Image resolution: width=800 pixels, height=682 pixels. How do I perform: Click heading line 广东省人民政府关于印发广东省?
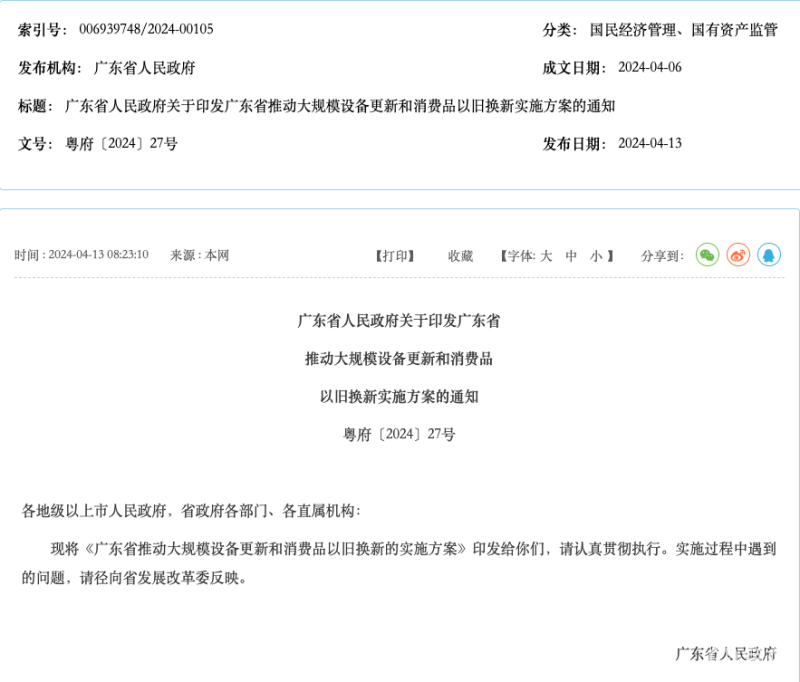(399, 321)
